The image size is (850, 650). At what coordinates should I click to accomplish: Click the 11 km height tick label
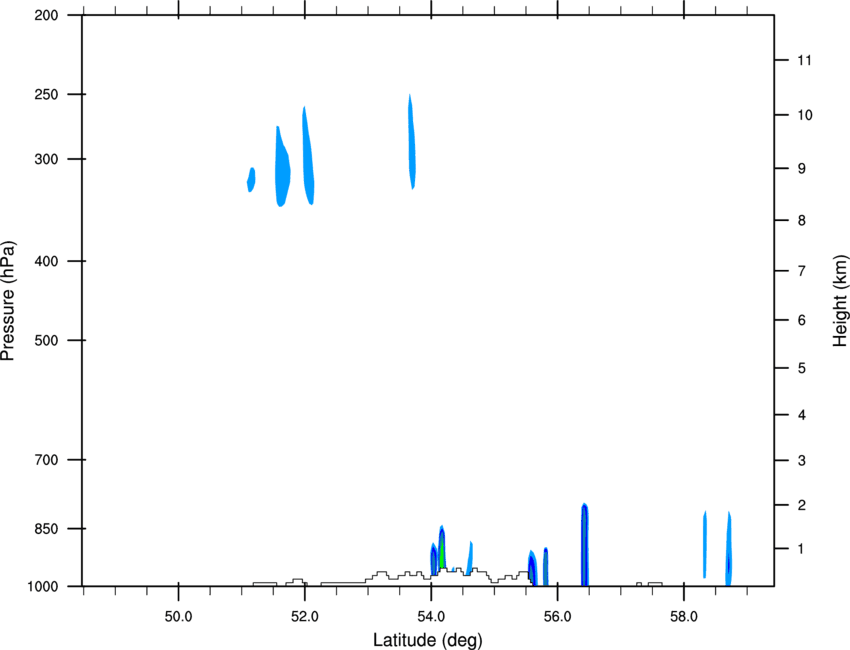coord(804,60)
